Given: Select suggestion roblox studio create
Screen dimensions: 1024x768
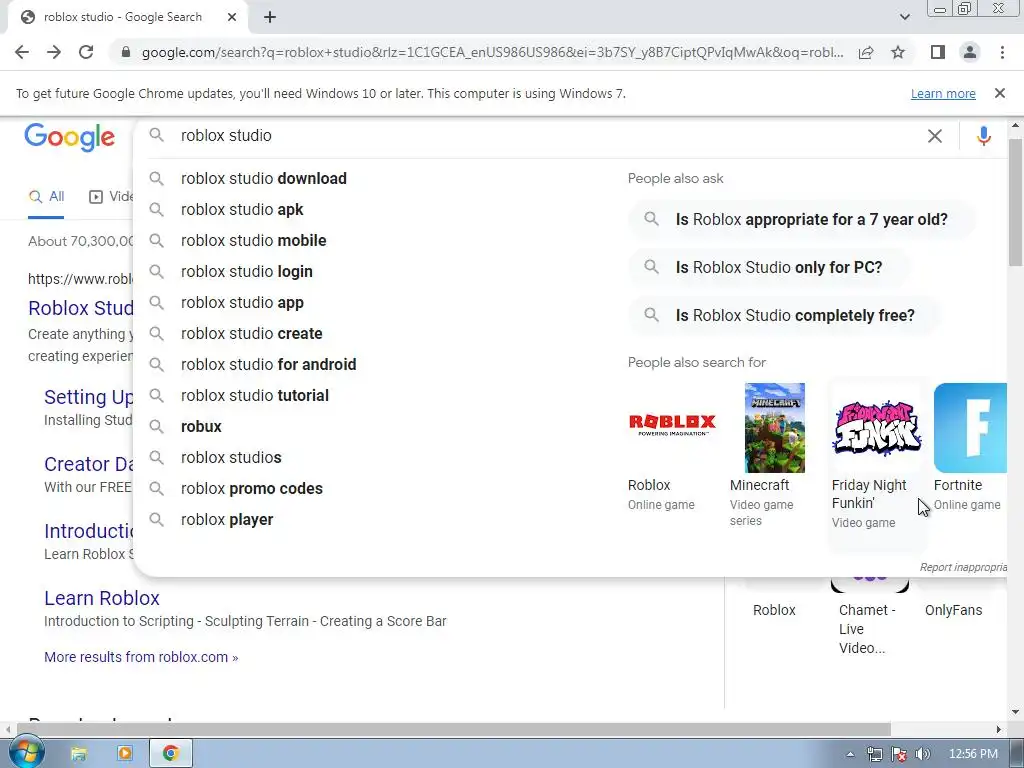Looking at the screenshot, I should tap(251, 334).
